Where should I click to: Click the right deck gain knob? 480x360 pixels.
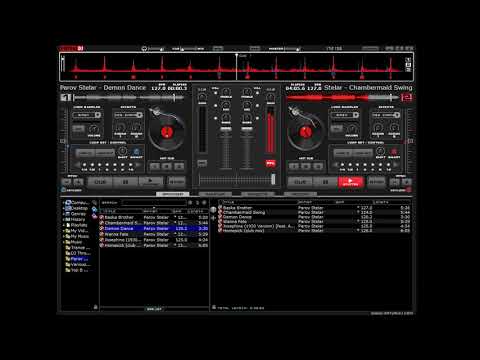click(x=271, y=98)
